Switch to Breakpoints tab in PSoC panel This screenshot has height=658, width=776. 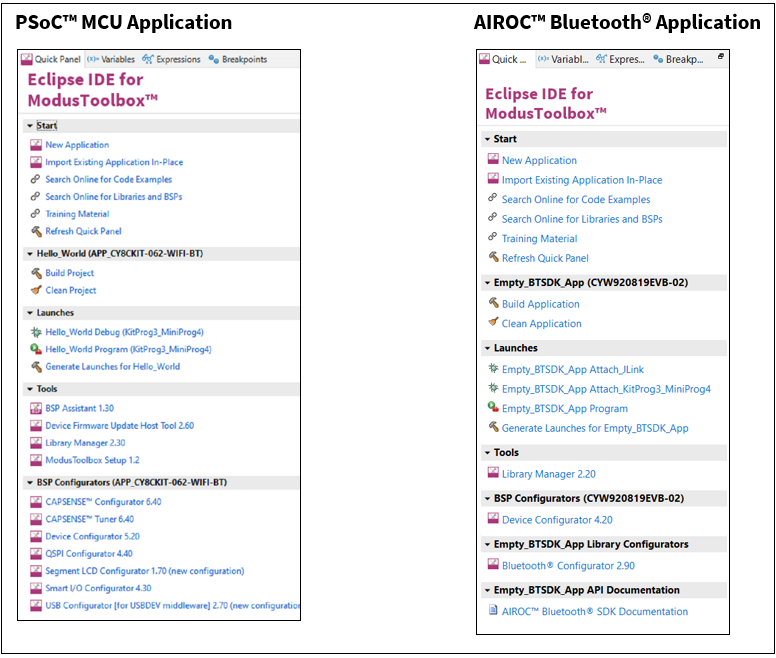[238, 59]
